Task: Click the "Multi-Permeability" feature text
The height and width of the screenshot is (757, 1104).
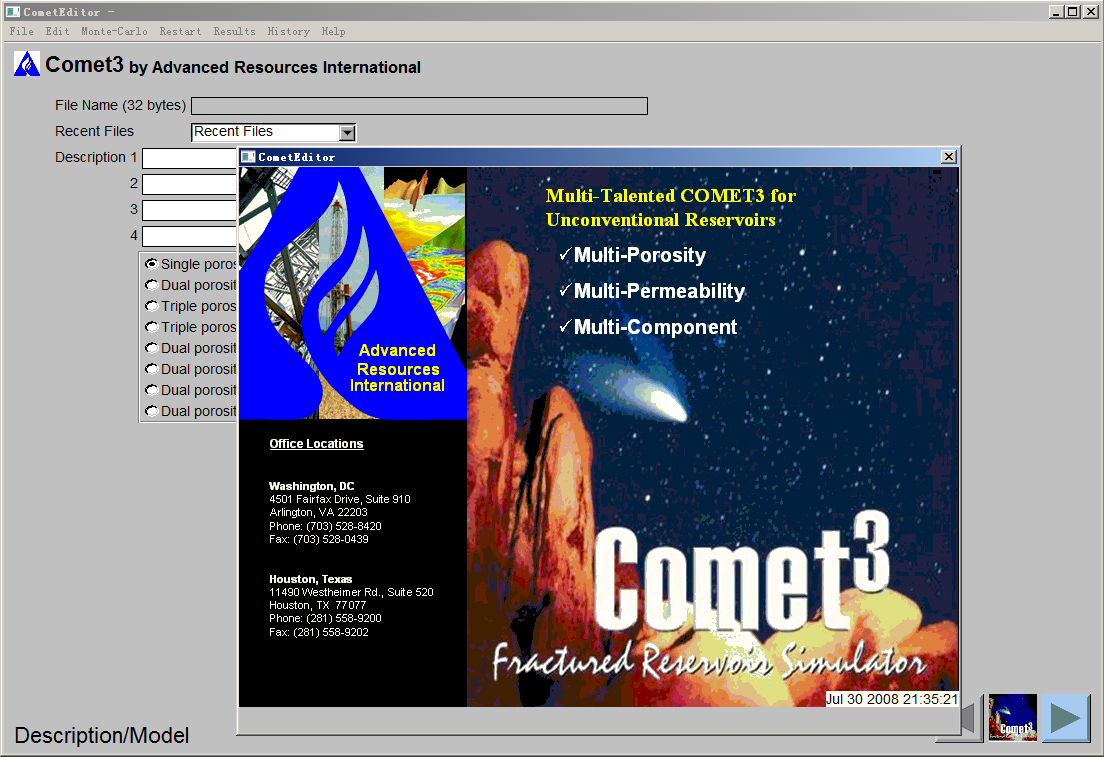Action: pyautogui.click(x=660, y=291)
